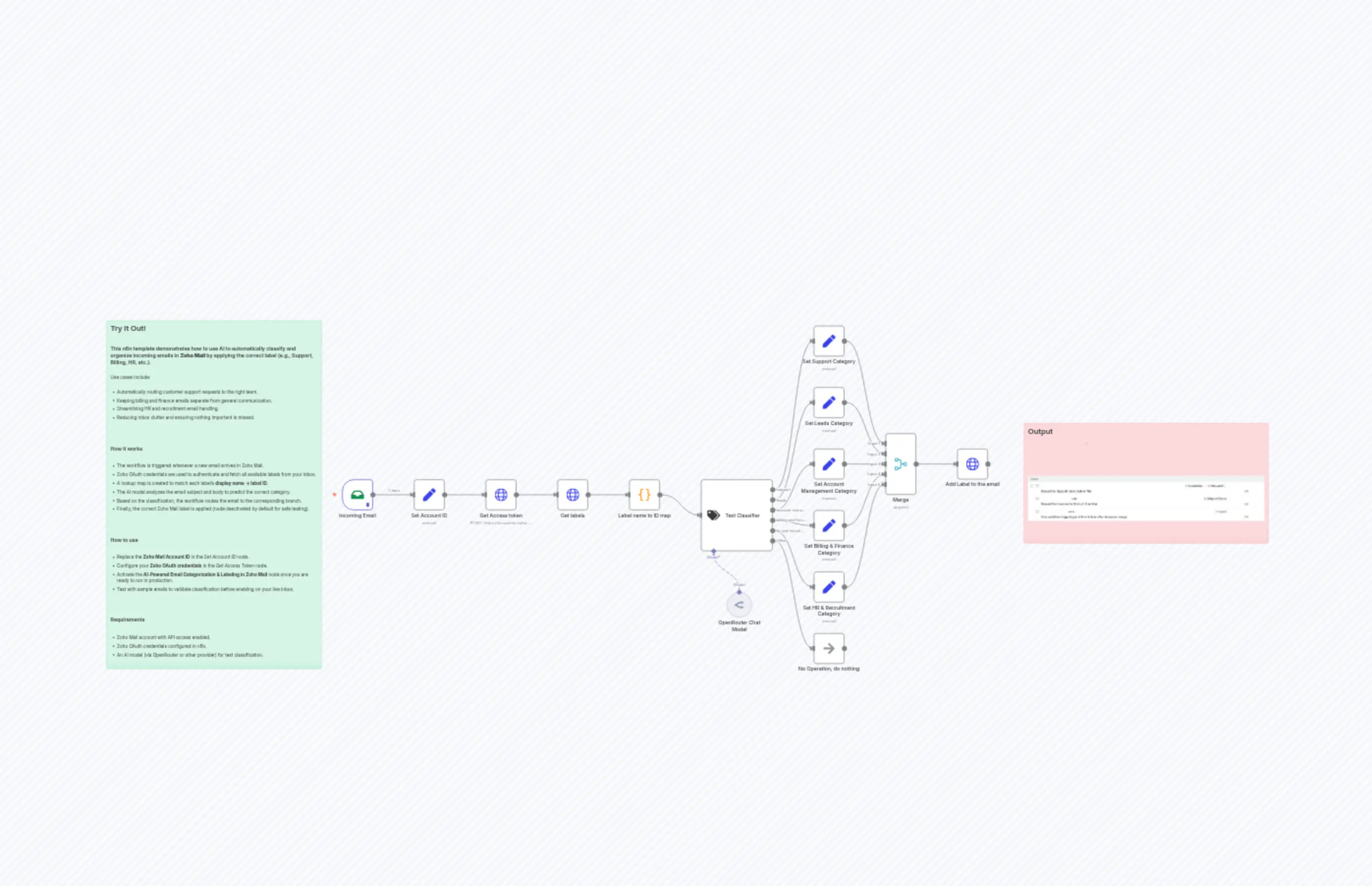The width and height of the screenshot is (1372, 886).
Task: Open the Set Support Category pencil icon
Action: click(829, 341)
